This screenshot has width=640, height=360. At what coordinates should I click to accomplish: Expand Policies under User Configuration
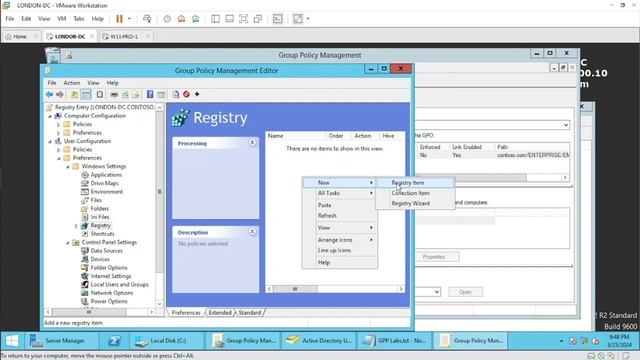tap(59, 150)
